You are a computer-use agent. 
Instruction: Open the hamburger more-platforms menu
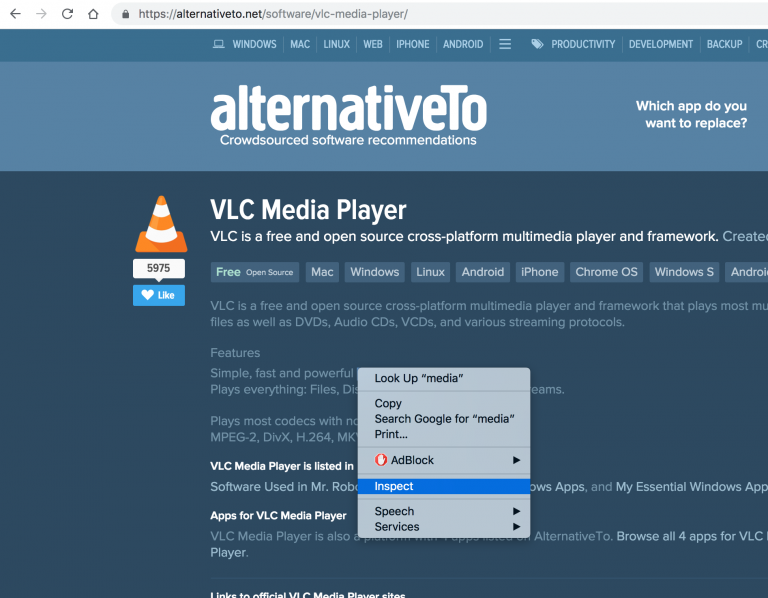coord(505,44)
